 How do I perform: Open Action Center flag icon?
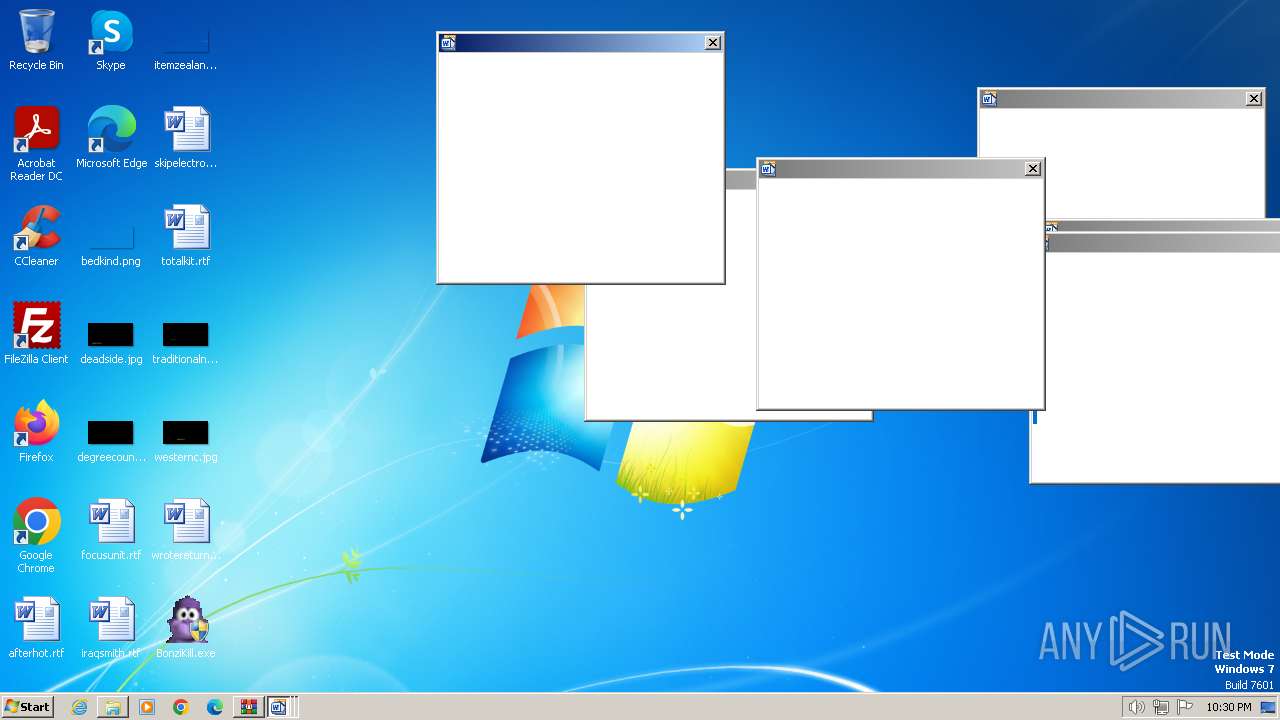click(x=1185, y=707)
